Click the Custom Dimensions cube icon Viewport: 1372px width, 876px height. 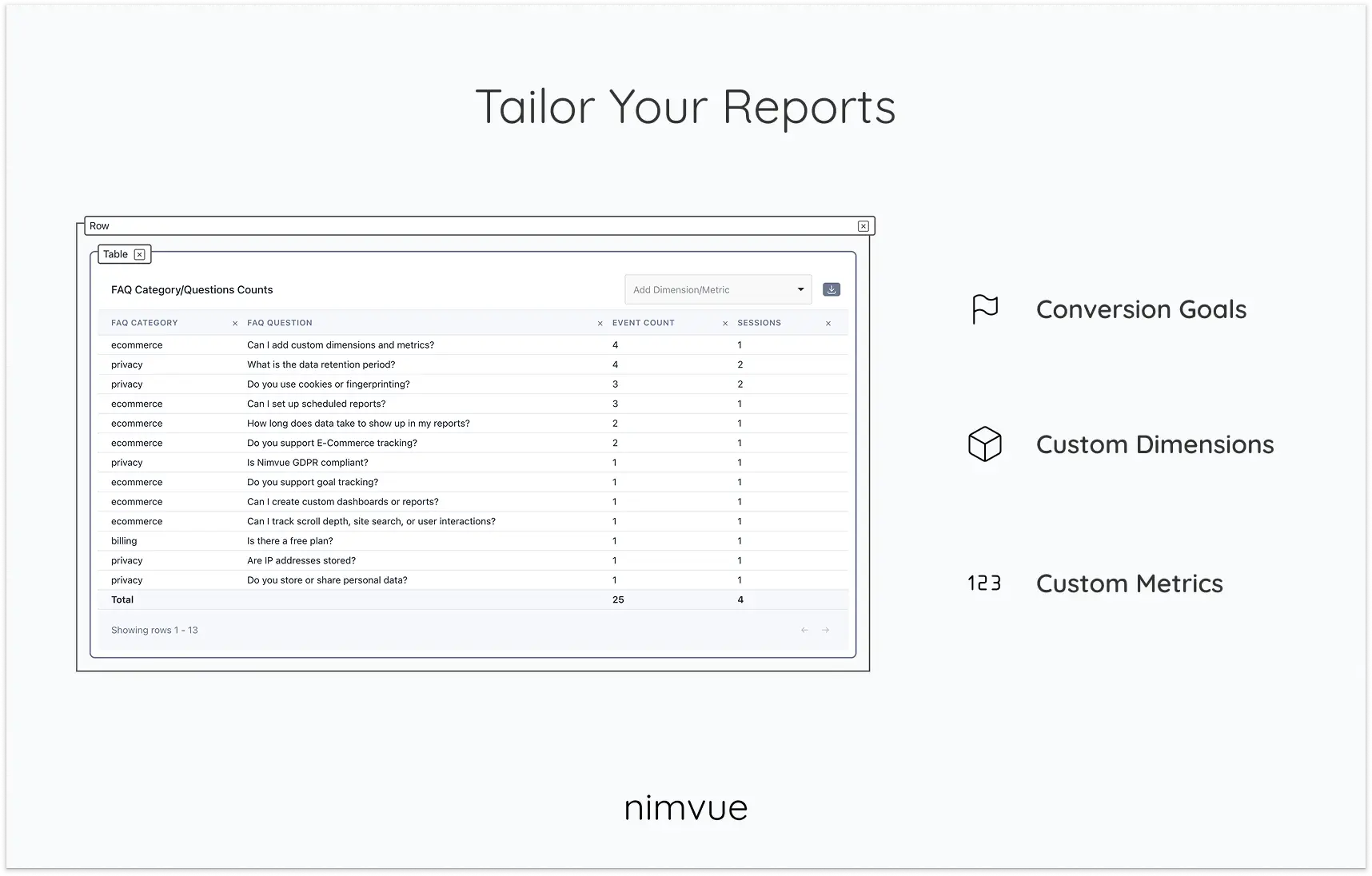pyautogui.click(x=985, y=444)
